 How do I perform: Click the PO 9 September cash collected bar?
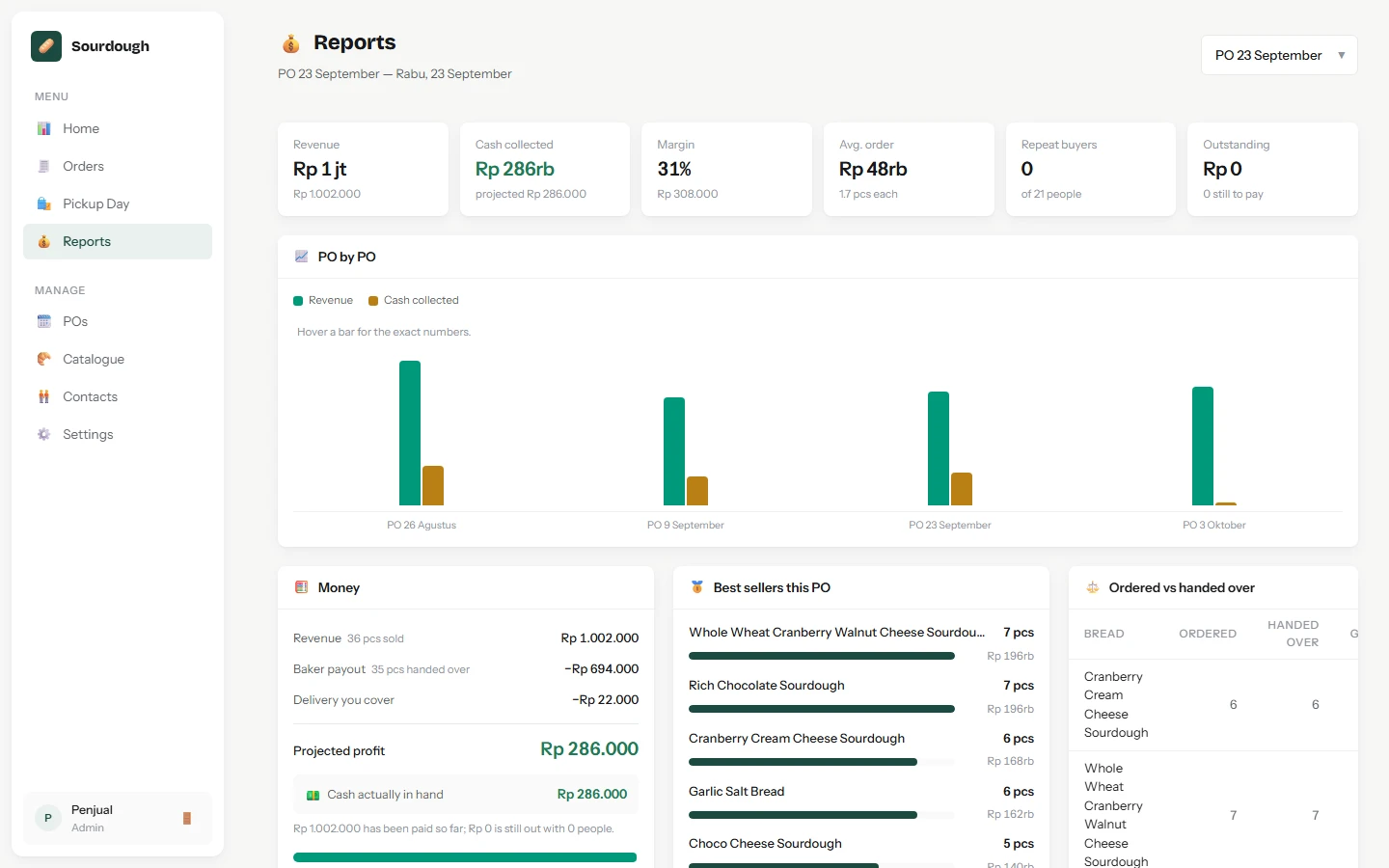tap(697, 491)
